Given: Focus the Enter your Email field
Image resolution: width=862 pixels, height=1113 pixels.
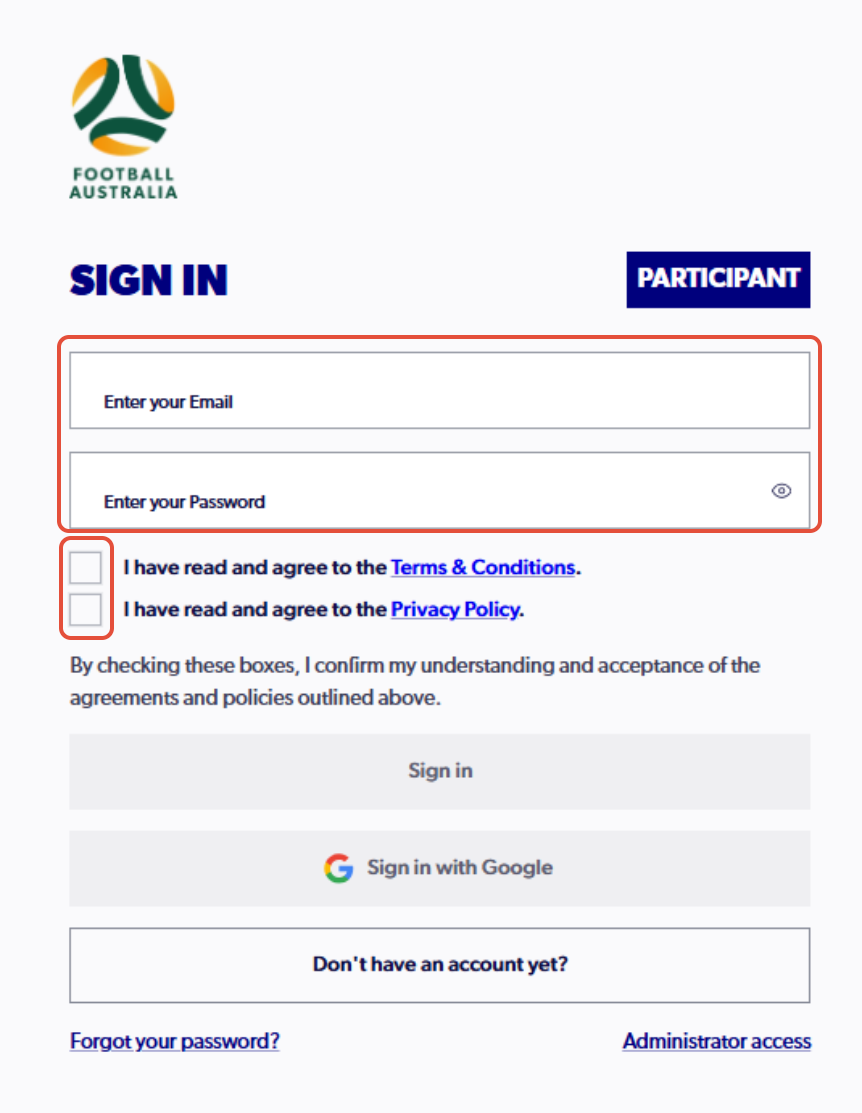Looking at the screenshot, I should [440, 390].
